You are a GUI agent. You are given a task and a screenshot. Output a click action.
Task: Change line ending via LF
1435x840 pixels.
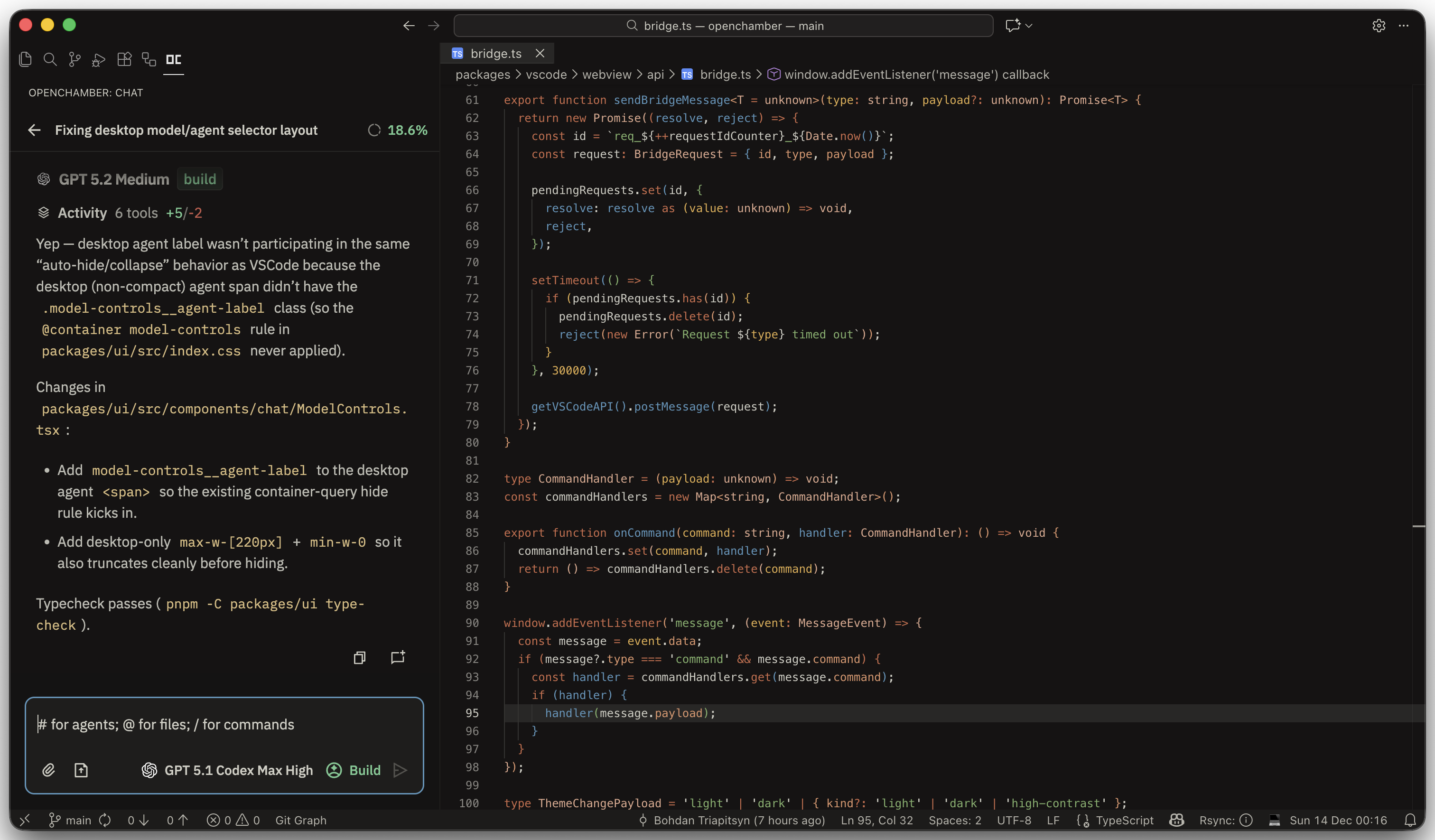(x=1053, y=820)
